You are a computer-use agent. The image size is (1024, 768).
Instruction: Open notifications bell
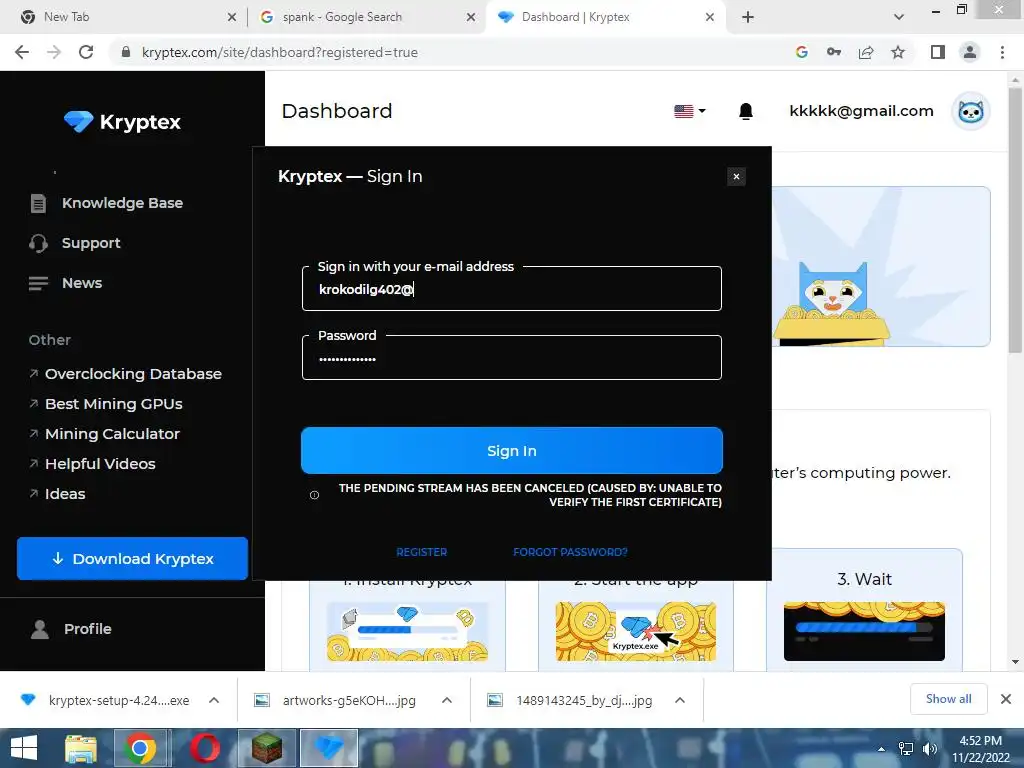pyautogui.click(x=746, y=112)
